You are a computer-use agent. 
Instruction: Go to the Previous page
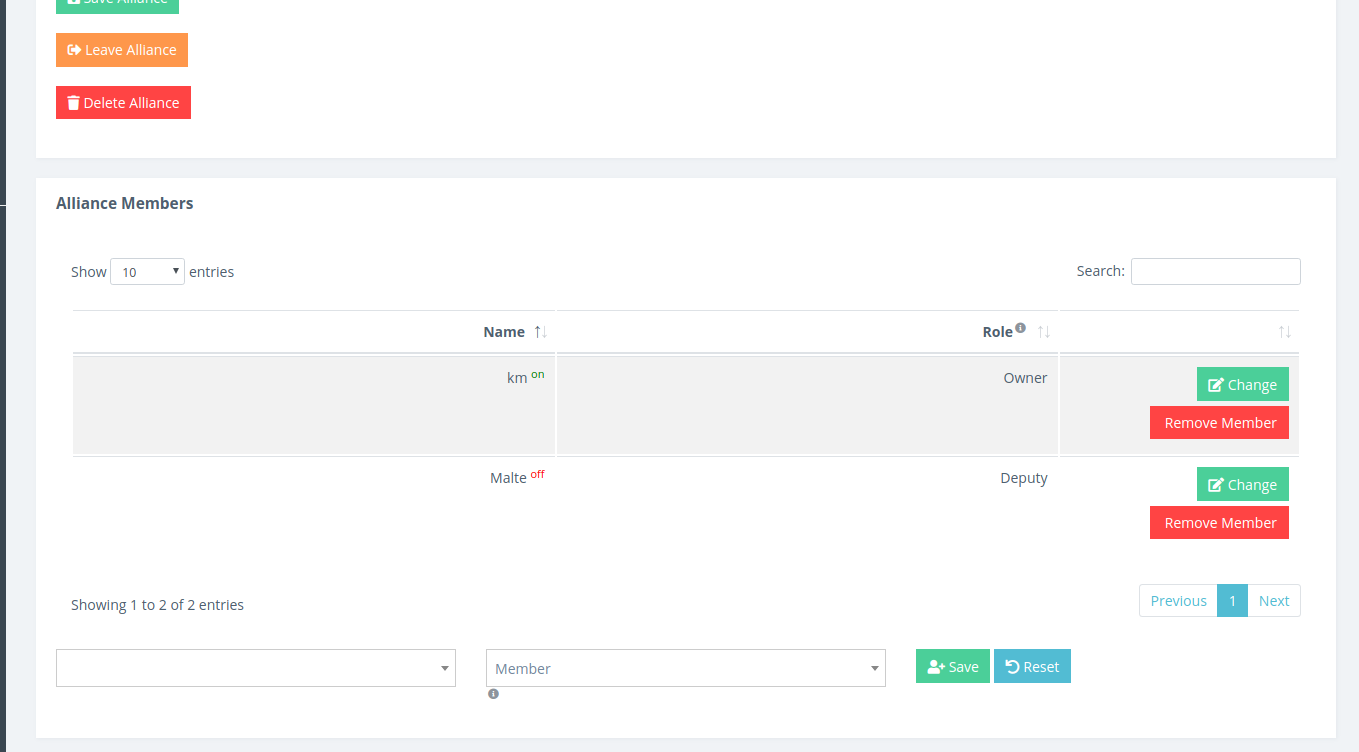pos(1178,600)
